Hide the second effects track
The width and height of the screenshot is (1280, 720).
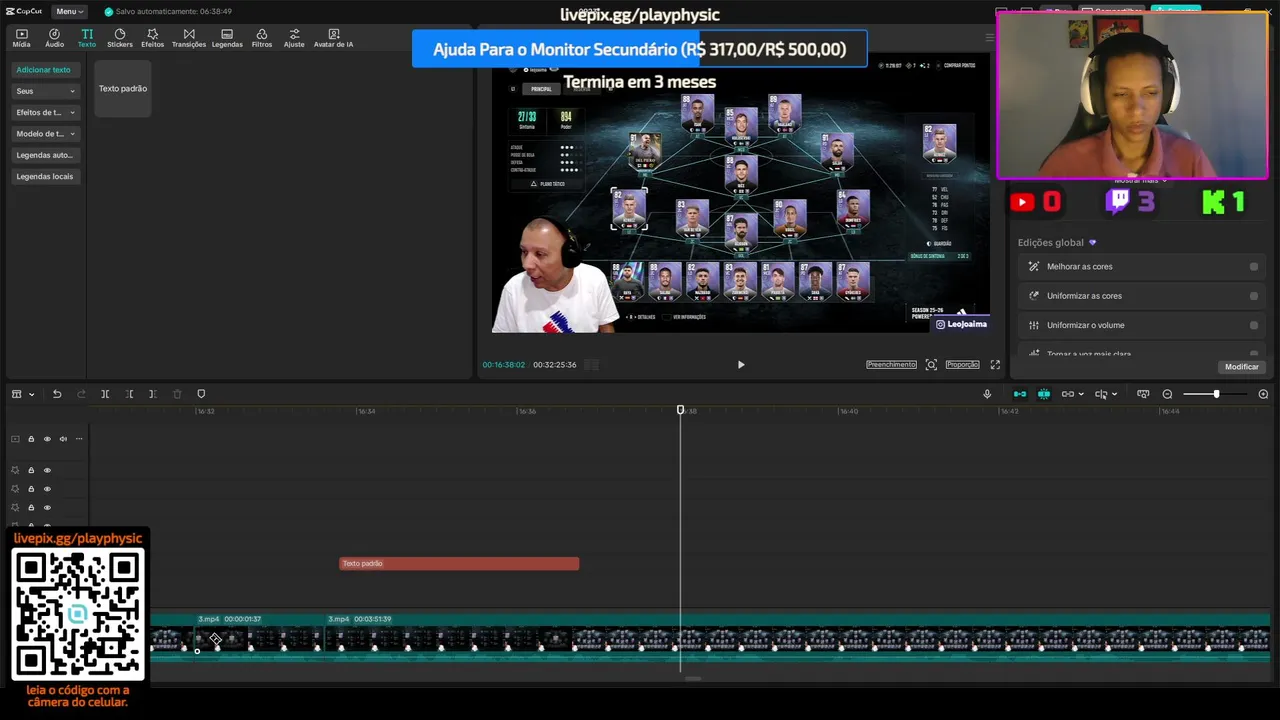pyautogui.click(x=47, y=489)
